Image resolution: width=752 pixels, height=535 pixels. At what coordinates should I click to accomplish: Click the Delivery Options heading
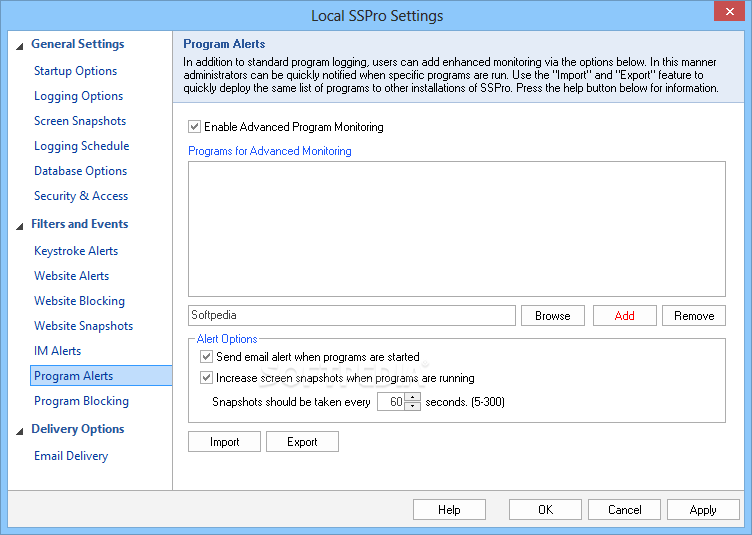pyautogui.click(x=77, y=429)
